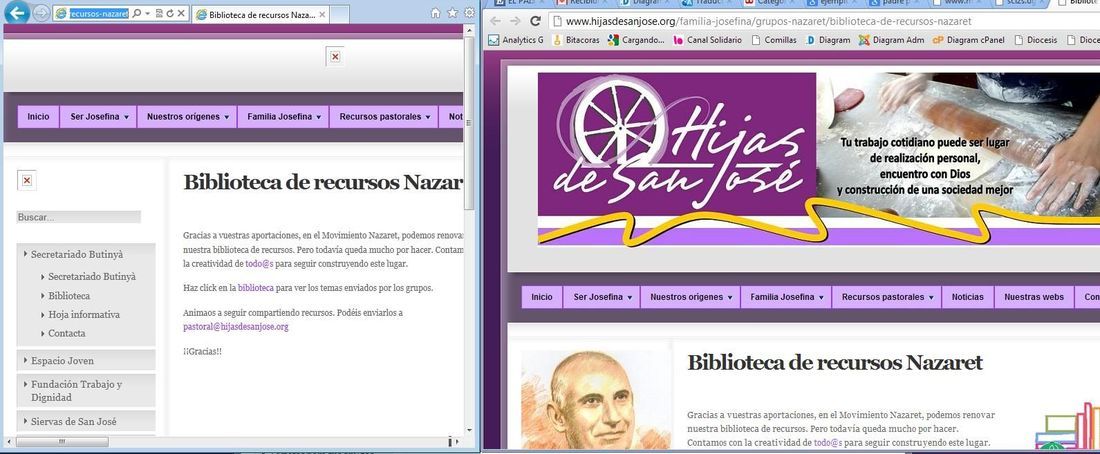Click Inicio in the IE page menu
Image resolution: width=1100 pixels, height=454 pixels.
tap(39, 116)
